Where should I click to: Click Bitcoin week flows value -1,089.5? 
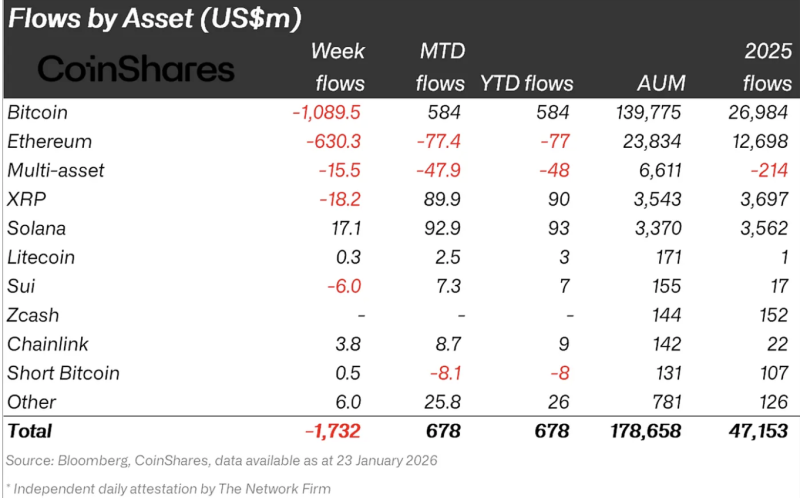(327, 112)
